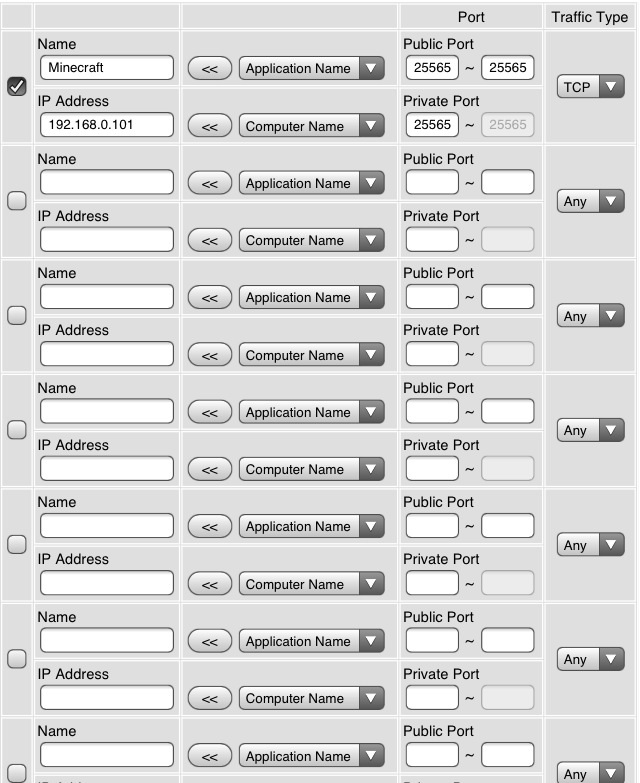This screenshot has height=783, width=640.
Task: Uncheck the Minecraft rule checkbox
Action: [16, 87]
